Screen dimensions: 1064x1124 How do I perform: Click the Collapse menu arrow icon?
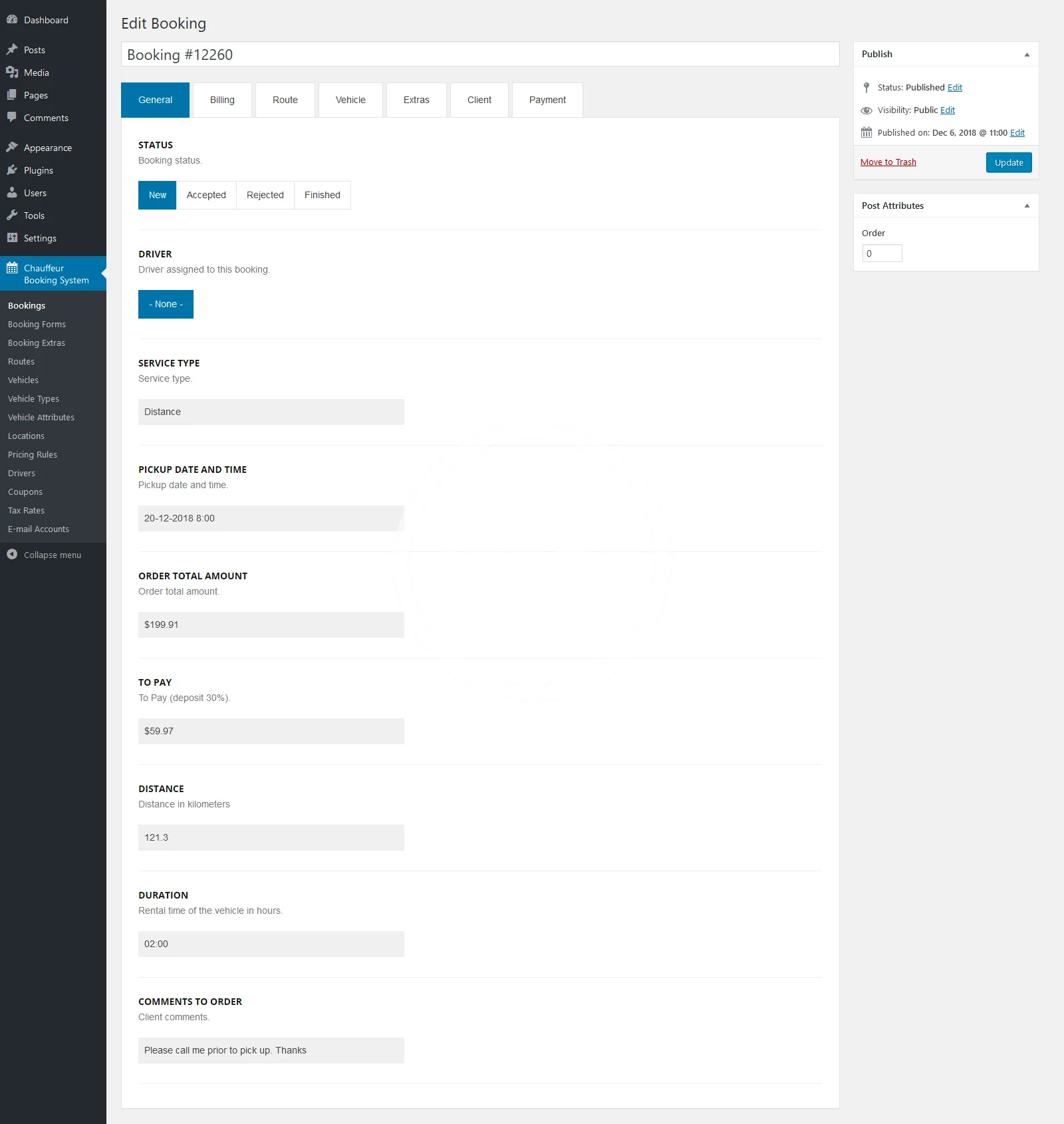pyautogui.click(x=12, y=555)
